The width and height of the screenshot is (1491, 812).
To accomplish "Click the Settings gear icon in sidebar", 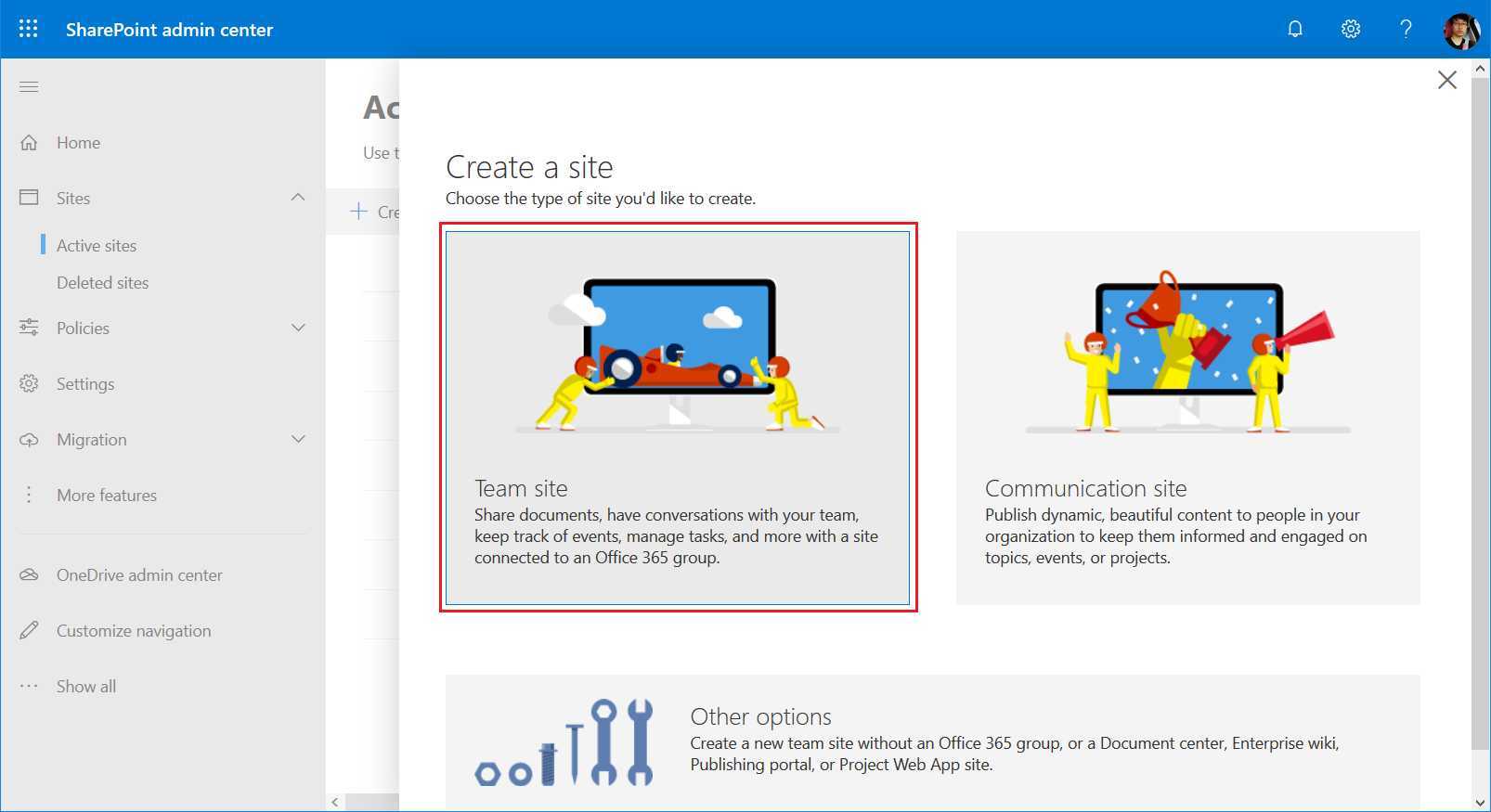I will click(29, 383).
